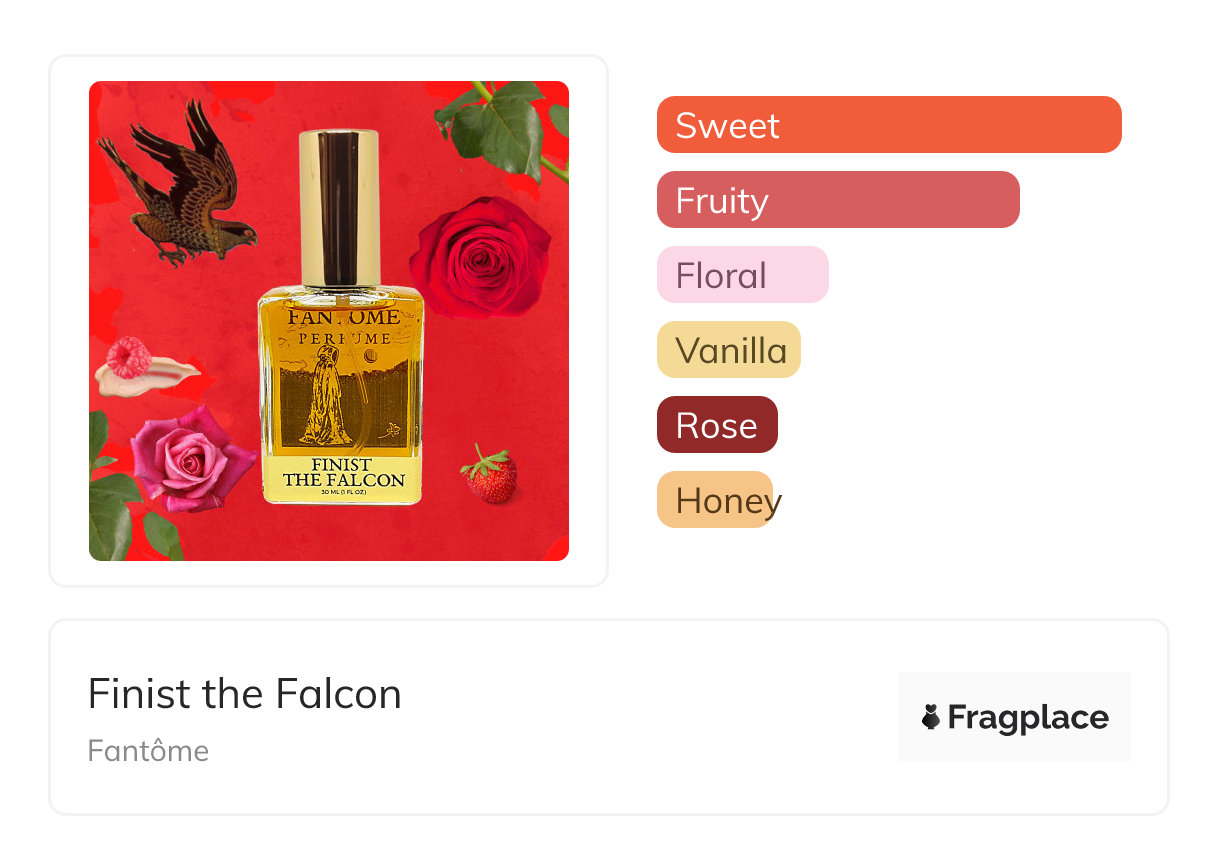Screen dimensions: 1218x864
Task: Click the Fragplace logo icon
Action: [931, 717]
